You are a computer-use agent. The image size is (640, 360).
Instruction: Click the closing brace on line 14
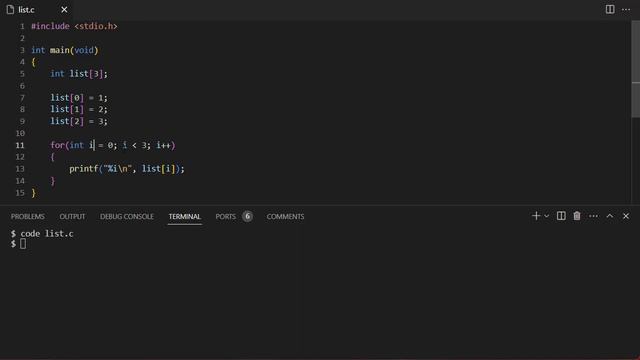coord(53,181)
